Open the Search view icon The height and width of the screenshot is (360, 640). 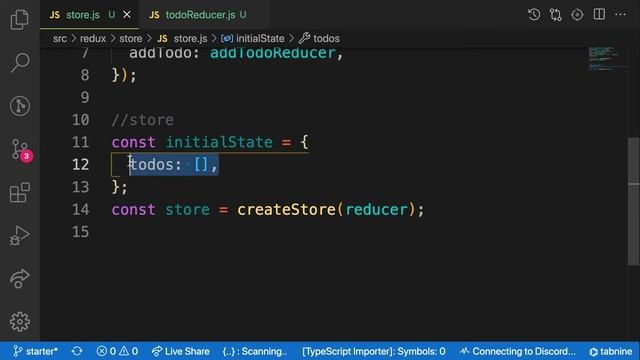[x=20, y=62]
